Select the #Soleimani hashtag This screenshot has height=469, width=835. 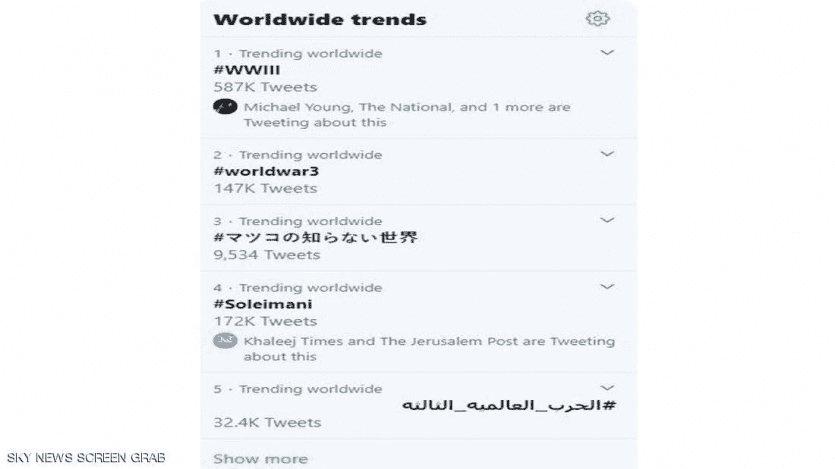263,304
